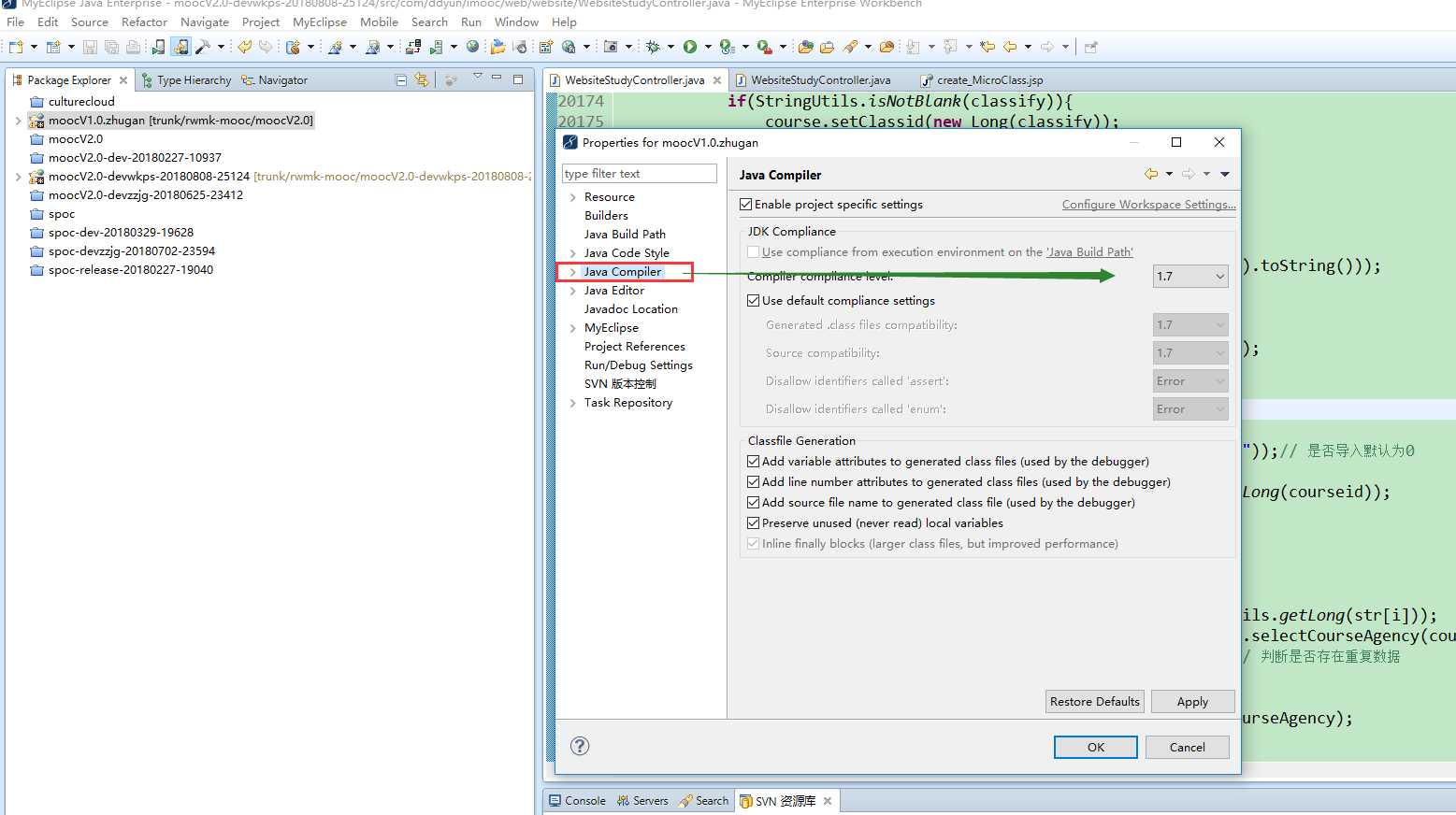The width and height of the screenshot is (1456, 815).
Task: Select Java Build Path in properties tree
Action: [x=625, y=235]
